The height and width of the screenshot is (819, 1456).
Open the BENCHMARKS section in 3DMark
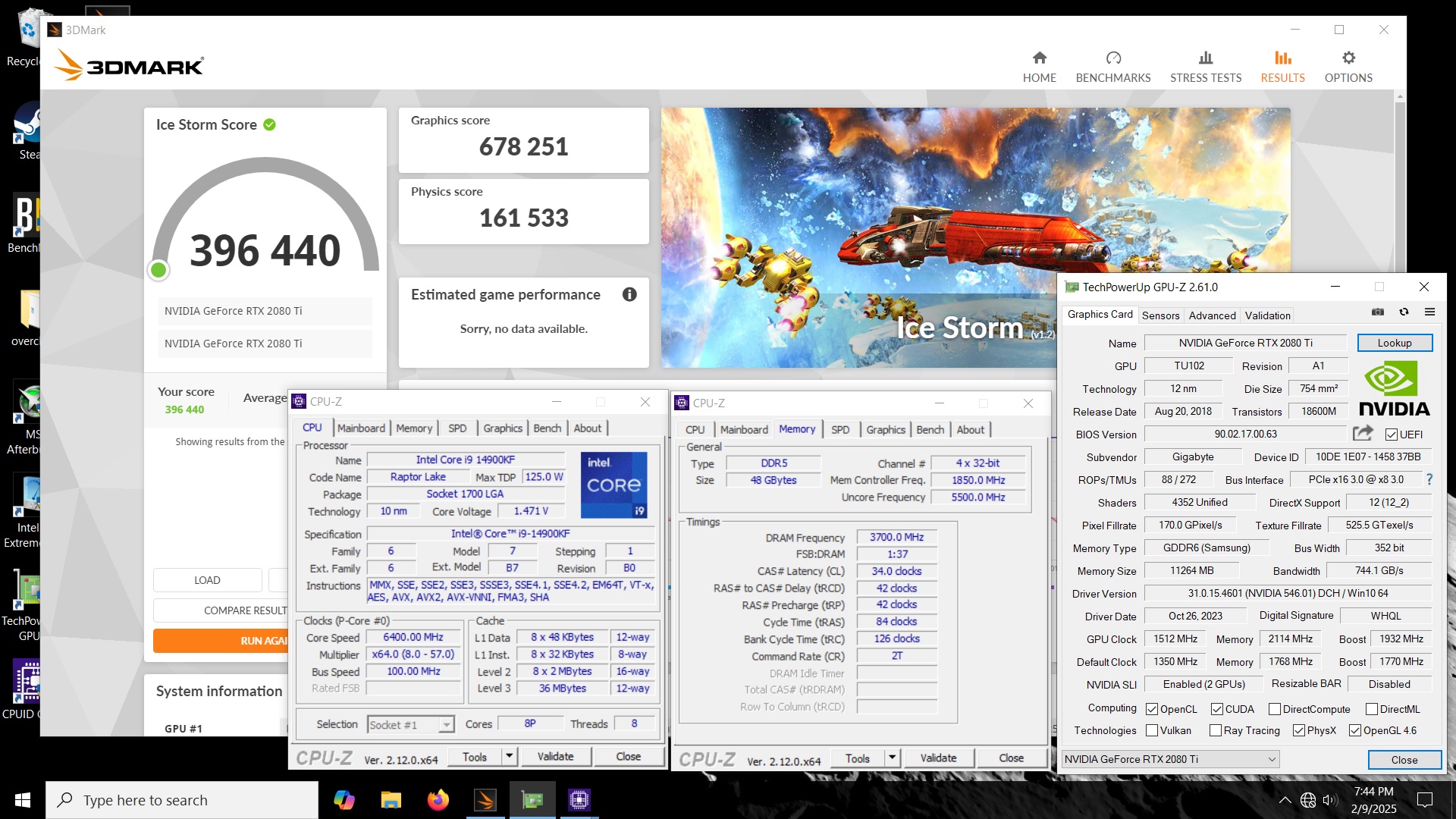coord(1112,67)
